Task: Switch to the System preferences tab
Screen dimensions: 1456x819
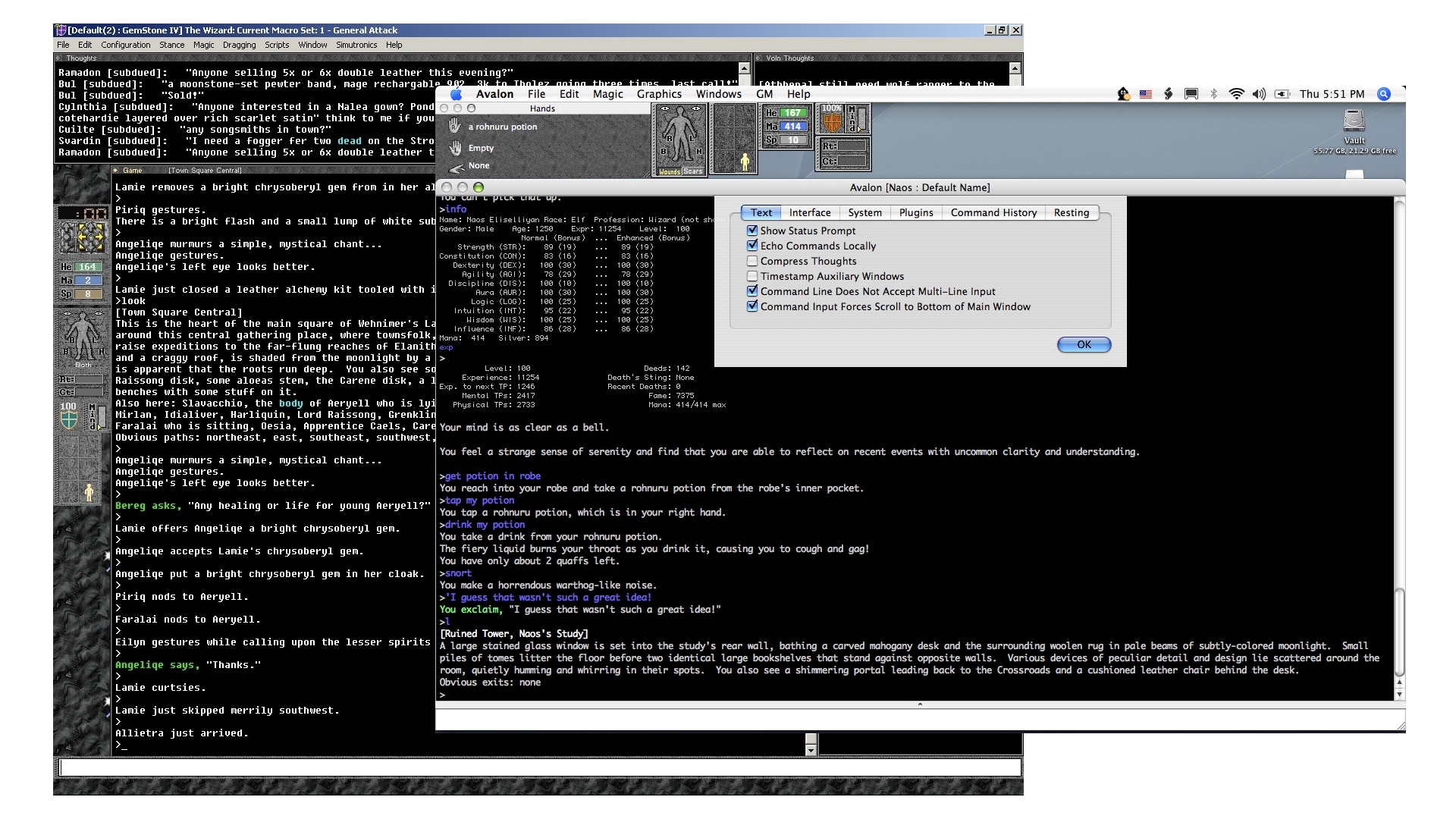Action: 864,212
